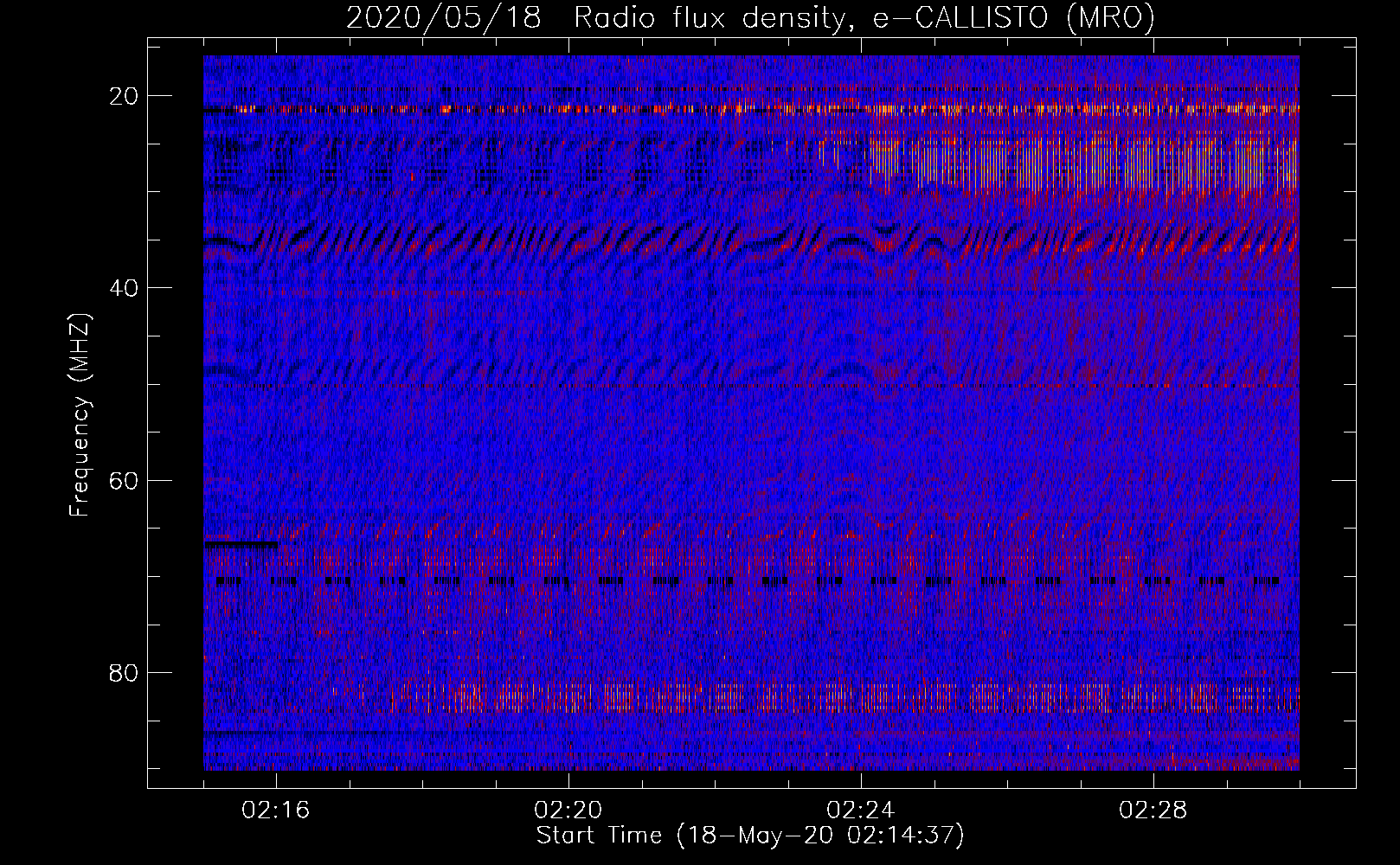Click the plot title '2020/05/18 Radio flux density'
The image size is (1400, 865).
tap(750, 17)
